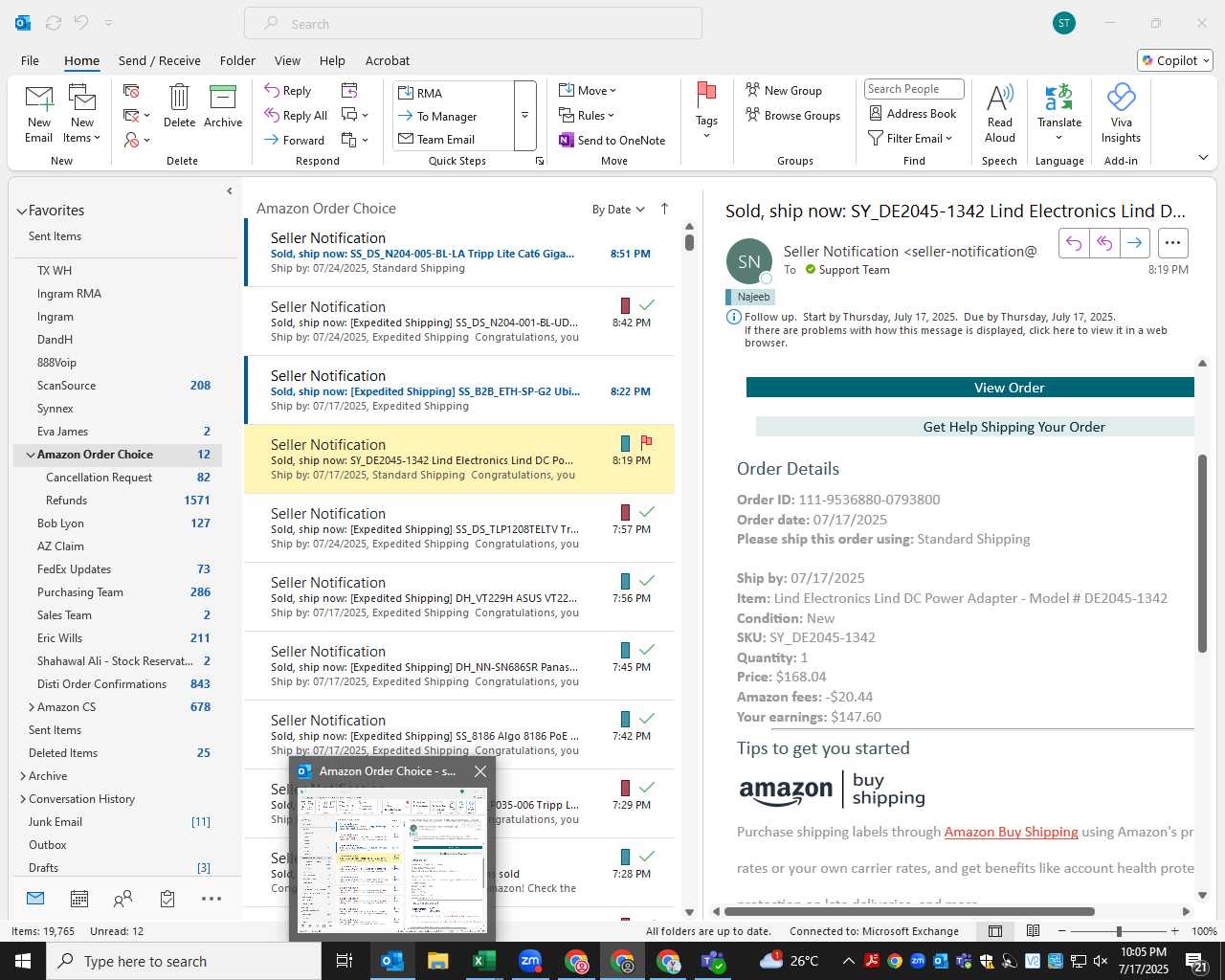Open File Explorer from the taskbar
The image size is (1225, 980).
tap(437, 961)
